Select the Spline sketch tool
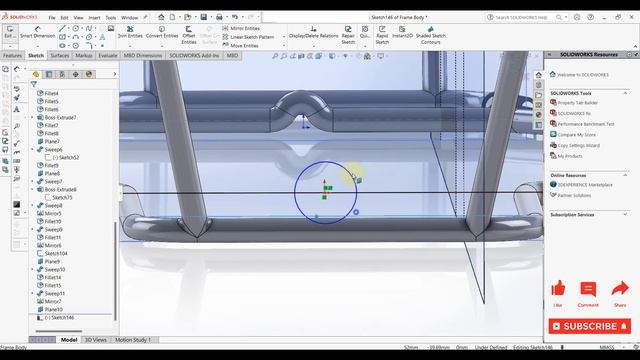Screen dimensions: 640x360 coord(89,29)
